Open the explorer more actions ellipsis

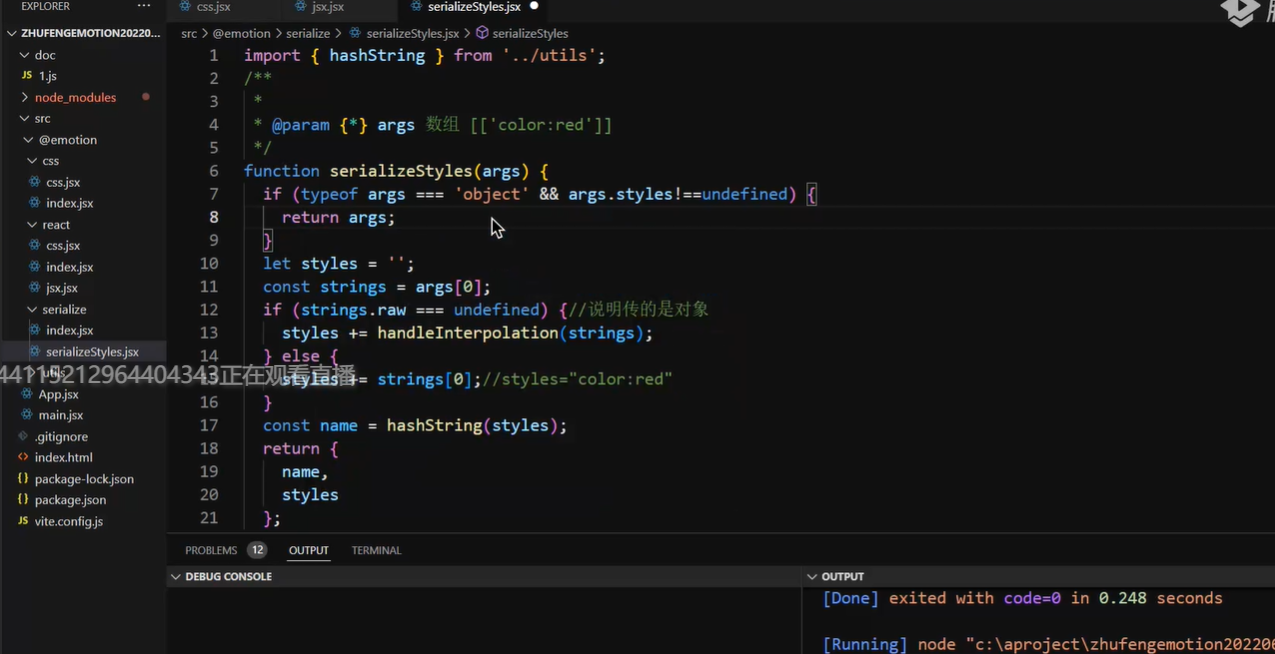(x=144, y=6)
